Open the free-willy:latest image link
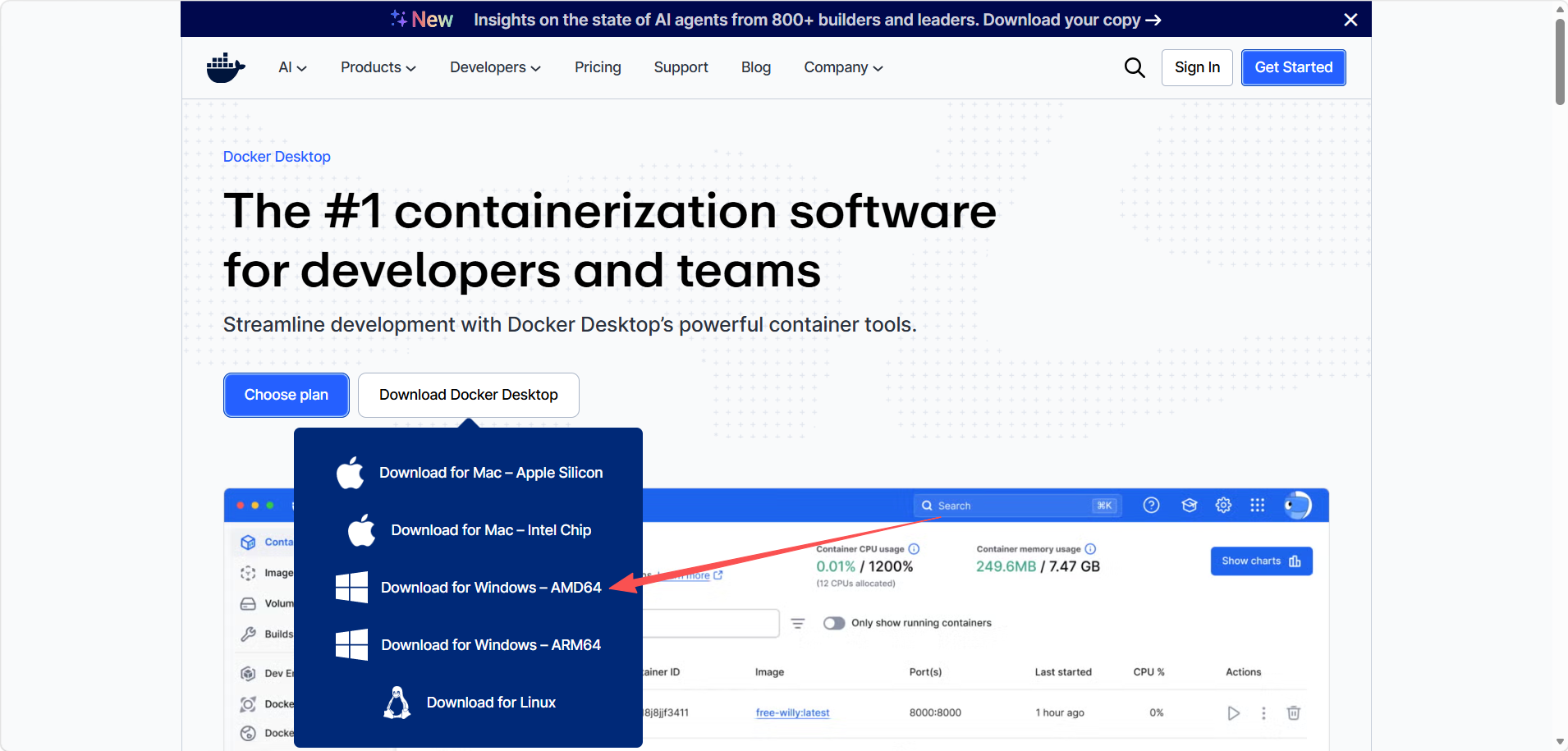 click(x=793, y=713)
